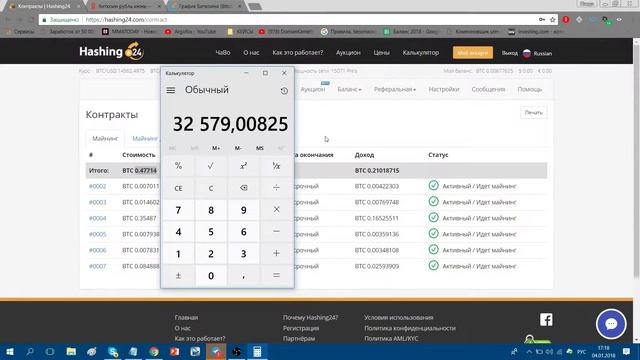This screenshot has height=360, width=640.
Task: Click calculator digit 8
Action: point(211,210)
